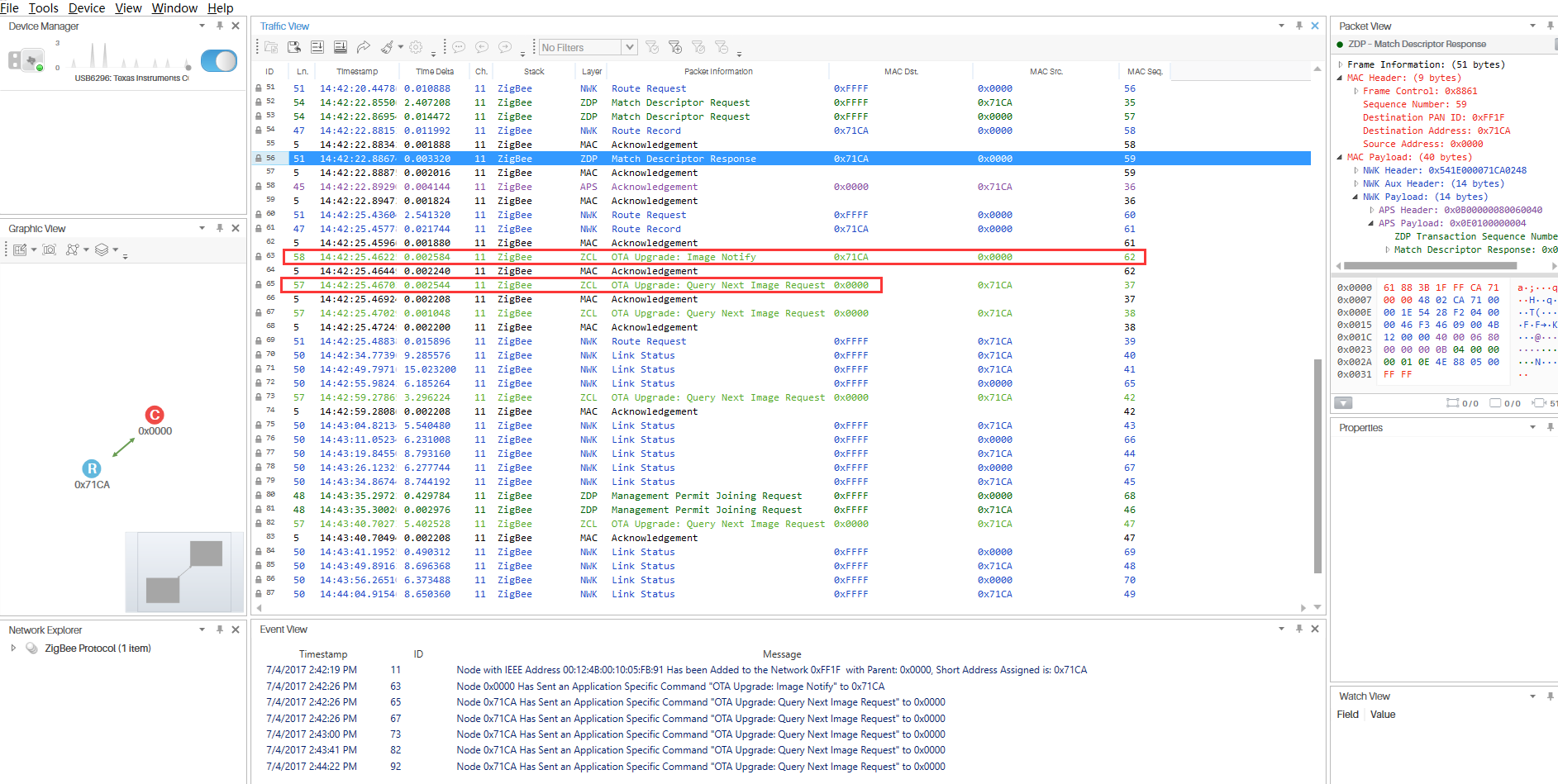The height and width of the screenshot is (784, 1558).
Task: Select the APS Acknowledgement packet row
Action: pyautogui.click(x=782, y=187)
